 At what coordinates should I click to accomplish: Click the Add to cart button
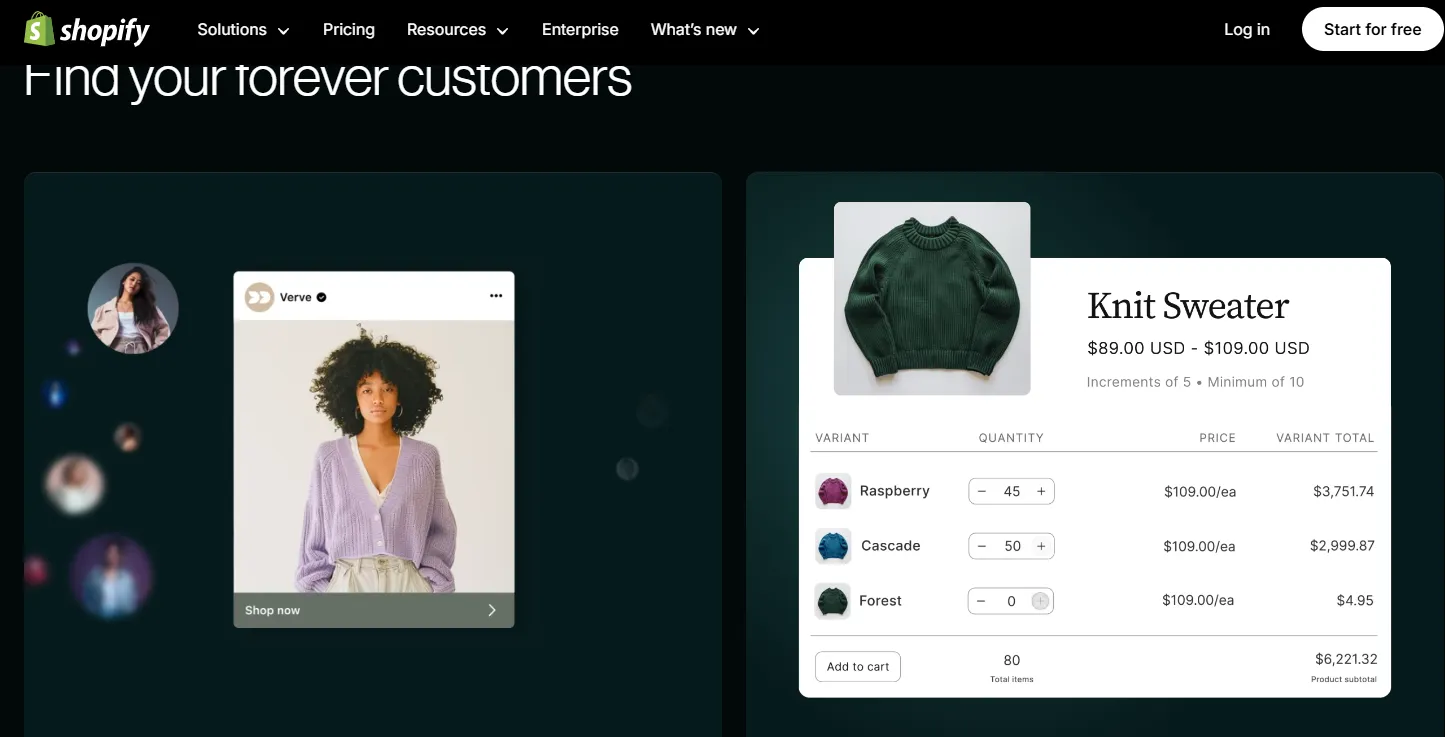pos(857,666)
